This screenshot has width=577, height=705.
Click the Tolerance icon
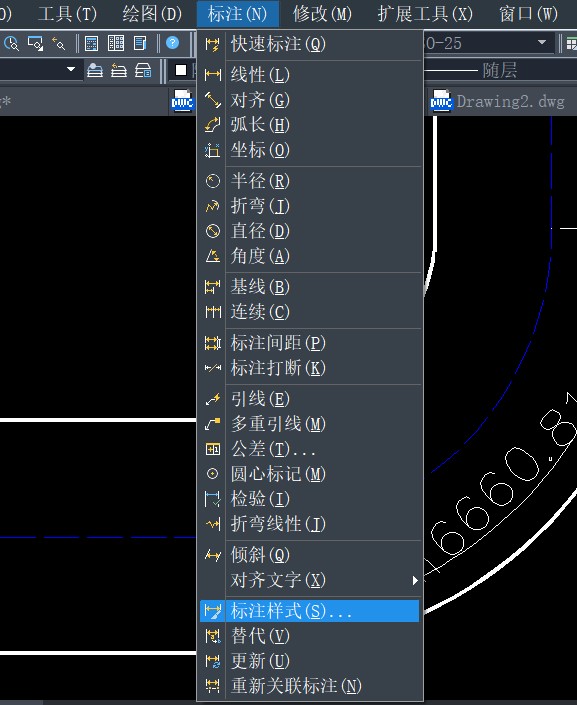pyautogui.click(x=212, y=449)
